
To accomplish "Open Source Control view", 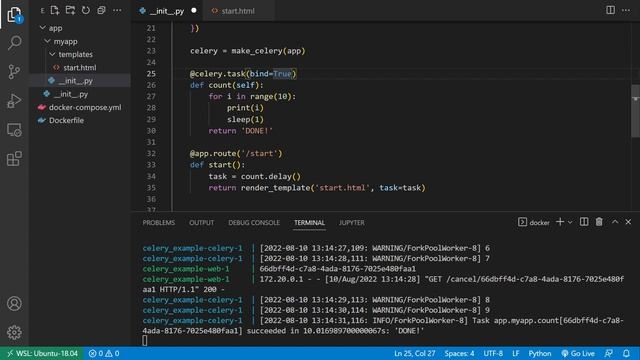I will coord(14,72).
